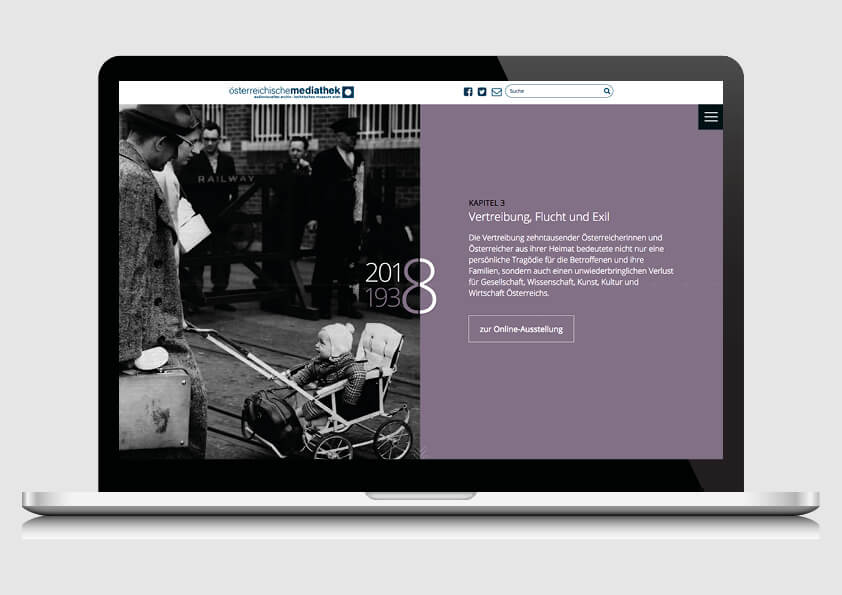Click the 2018 1938 year graphic
842x595 pixels.
coord(401,286)
